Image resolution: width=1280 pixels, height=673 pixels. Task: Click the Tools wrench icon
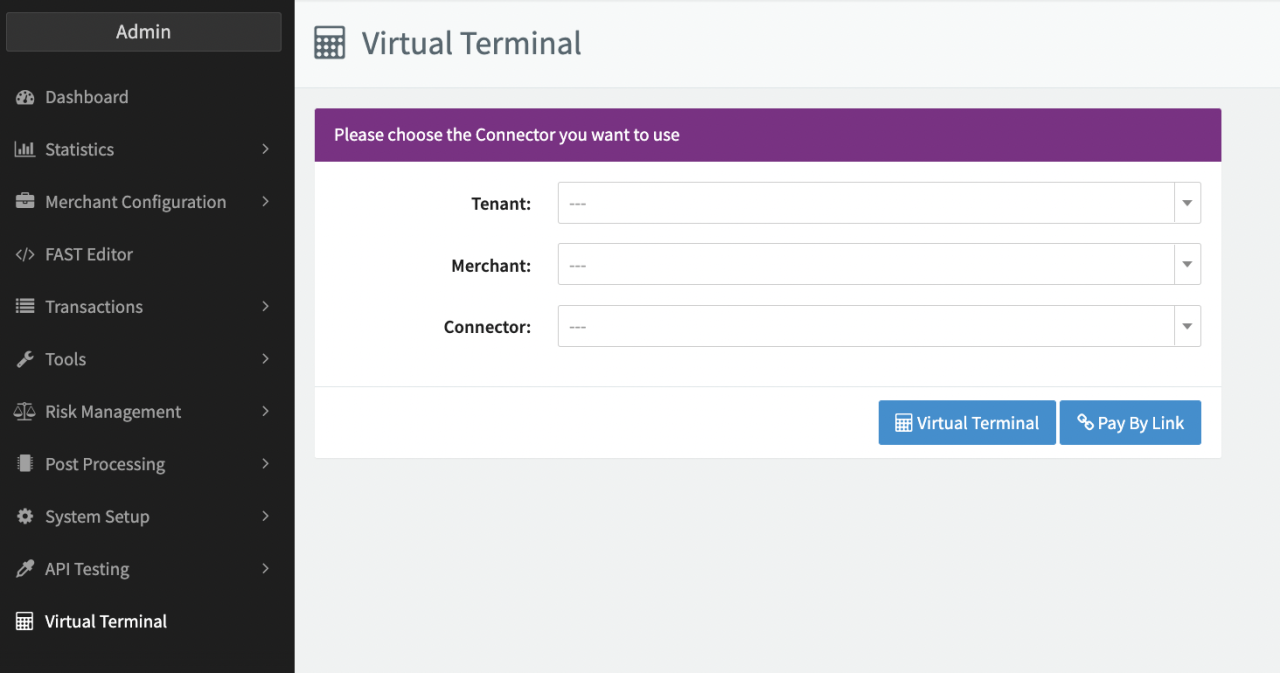click(x=25, y=359)
